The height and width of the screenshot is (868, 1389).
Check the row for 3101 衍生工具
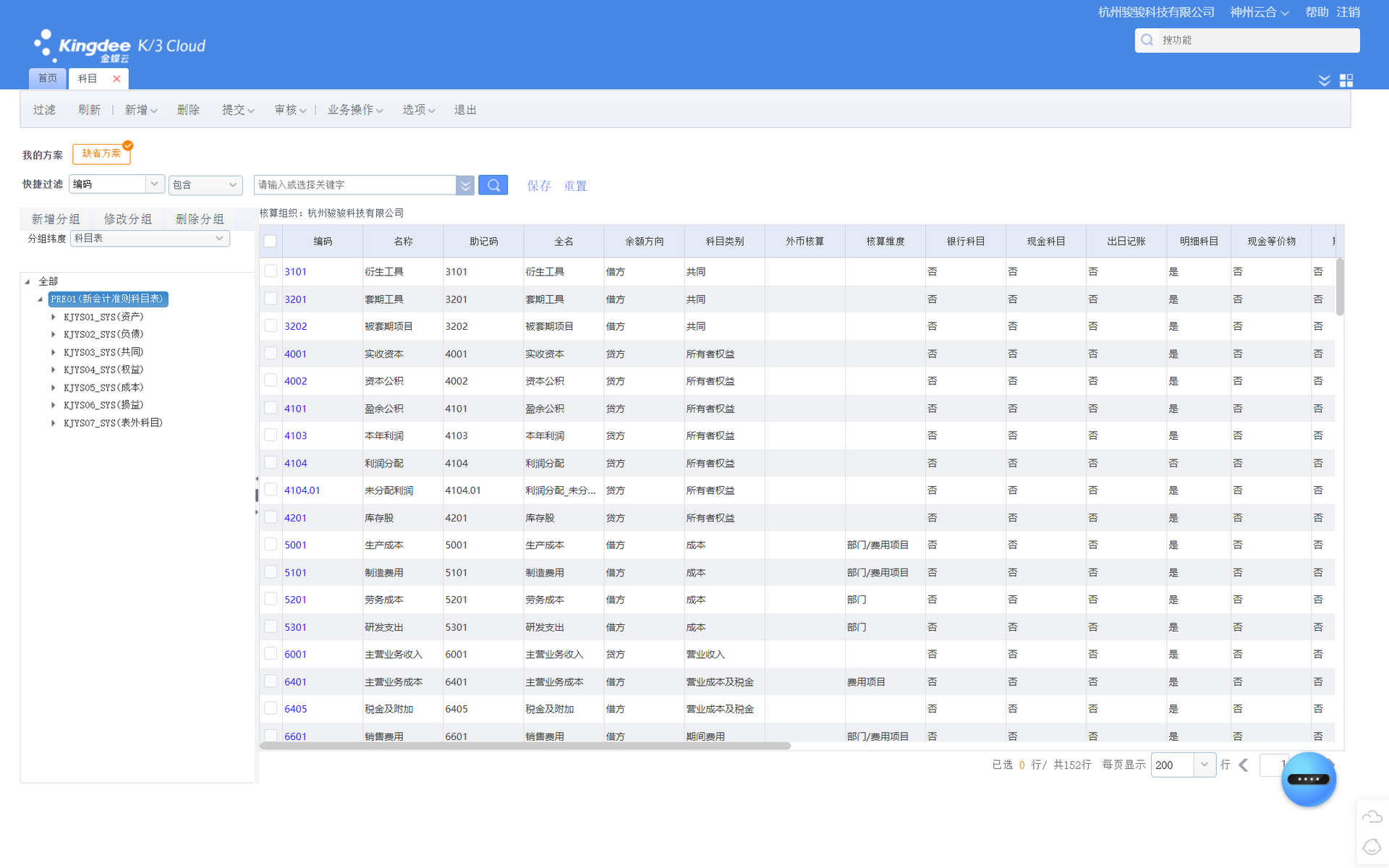tap(271, 271)
